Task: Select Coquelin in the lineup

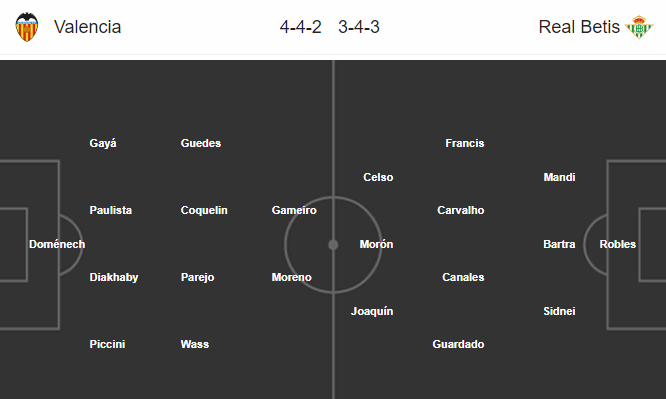Action: tap(204, 210)
